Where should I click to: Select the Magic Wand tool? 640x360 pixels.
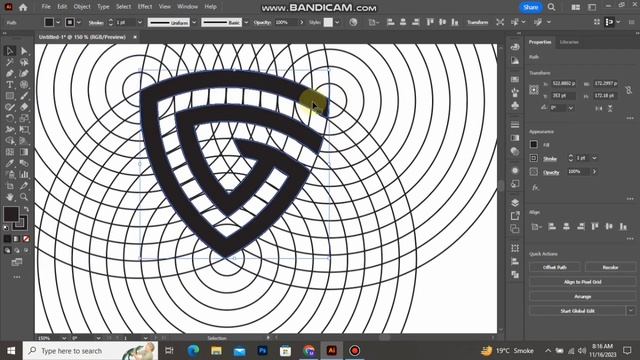coord(10,62)
